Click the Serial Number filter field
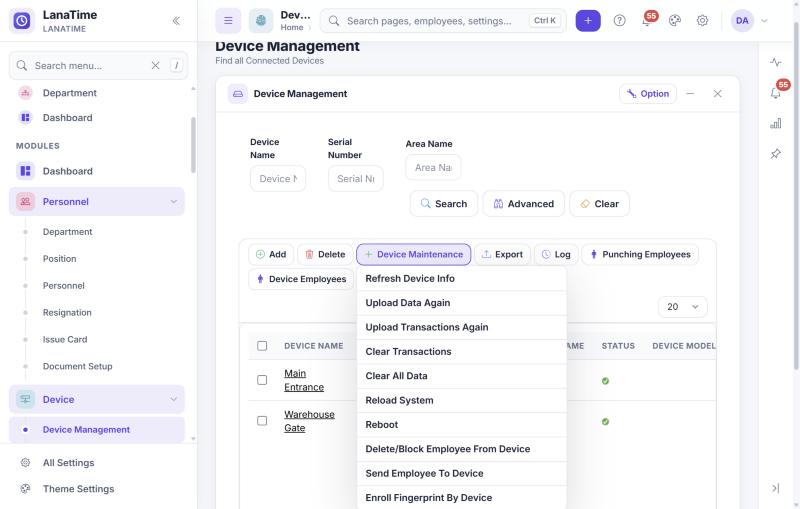800x509 pixels. click(356, 179)
